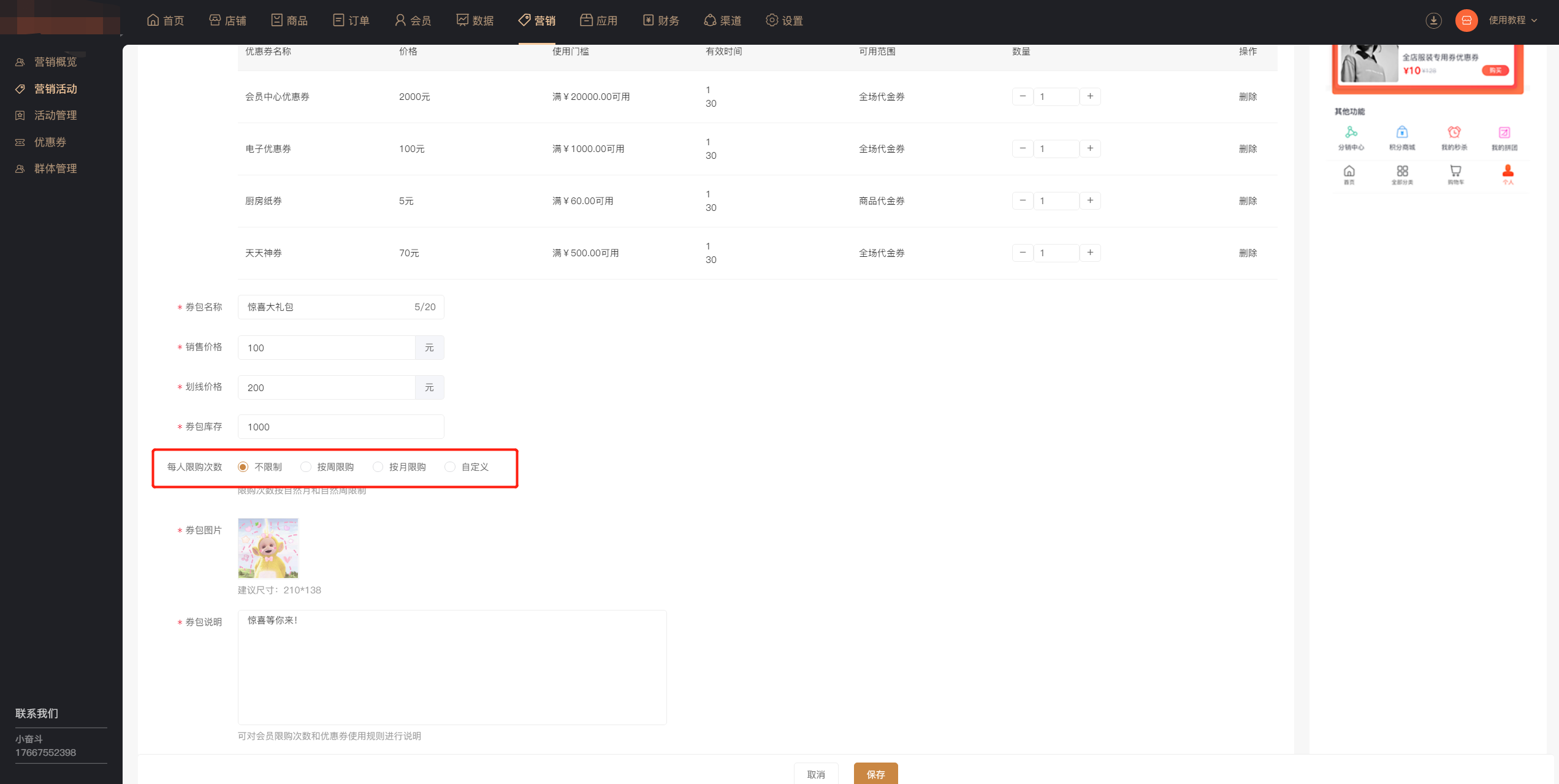Click the download icon in top bar
Image resolution: width=1559 pixels, height=784 pixels.
(x=1433, y=20)
